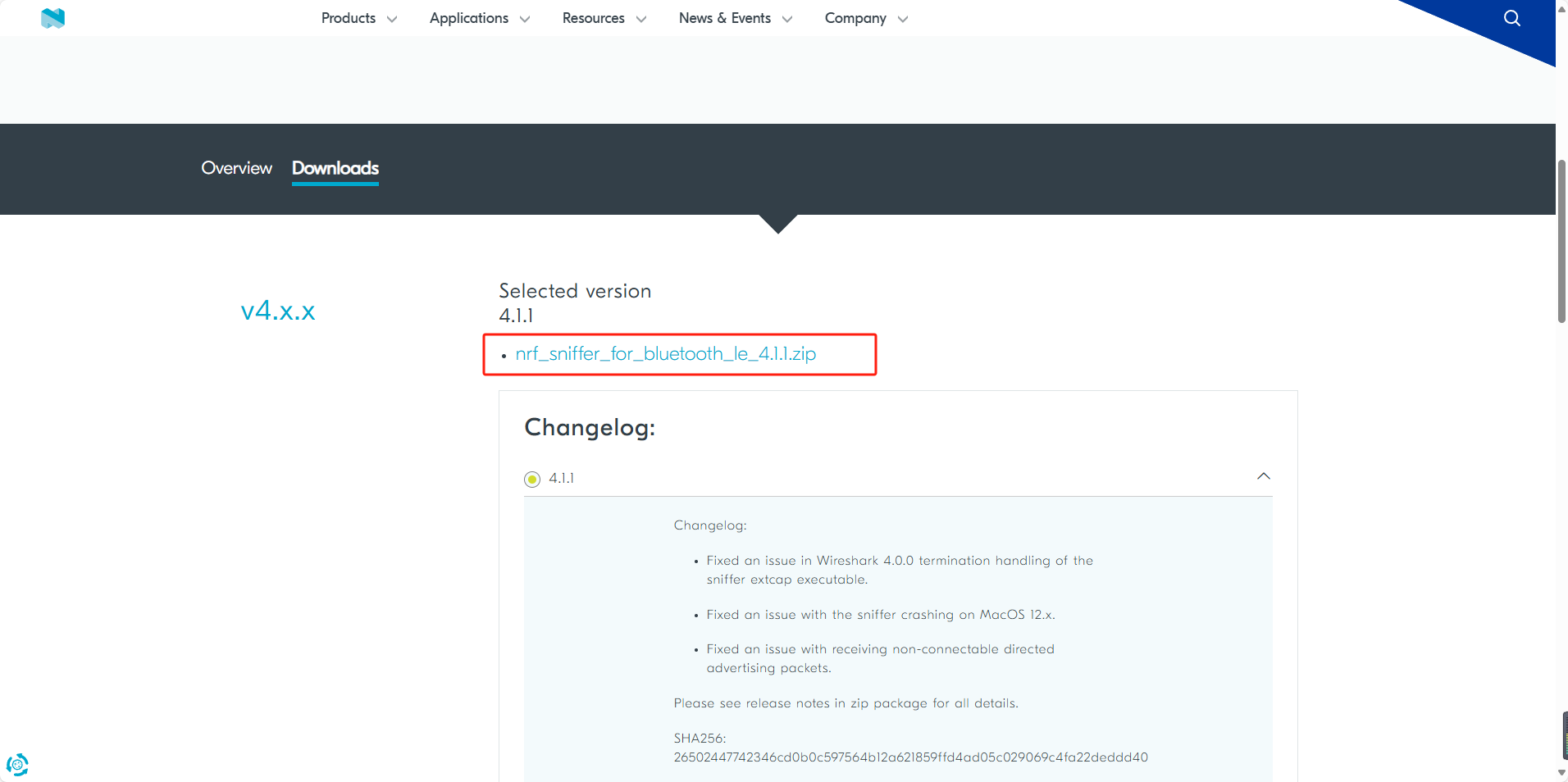Screen dimensions: 1568x782
Task: Switch to the Overview tab
Action: [x=236, y=168]
